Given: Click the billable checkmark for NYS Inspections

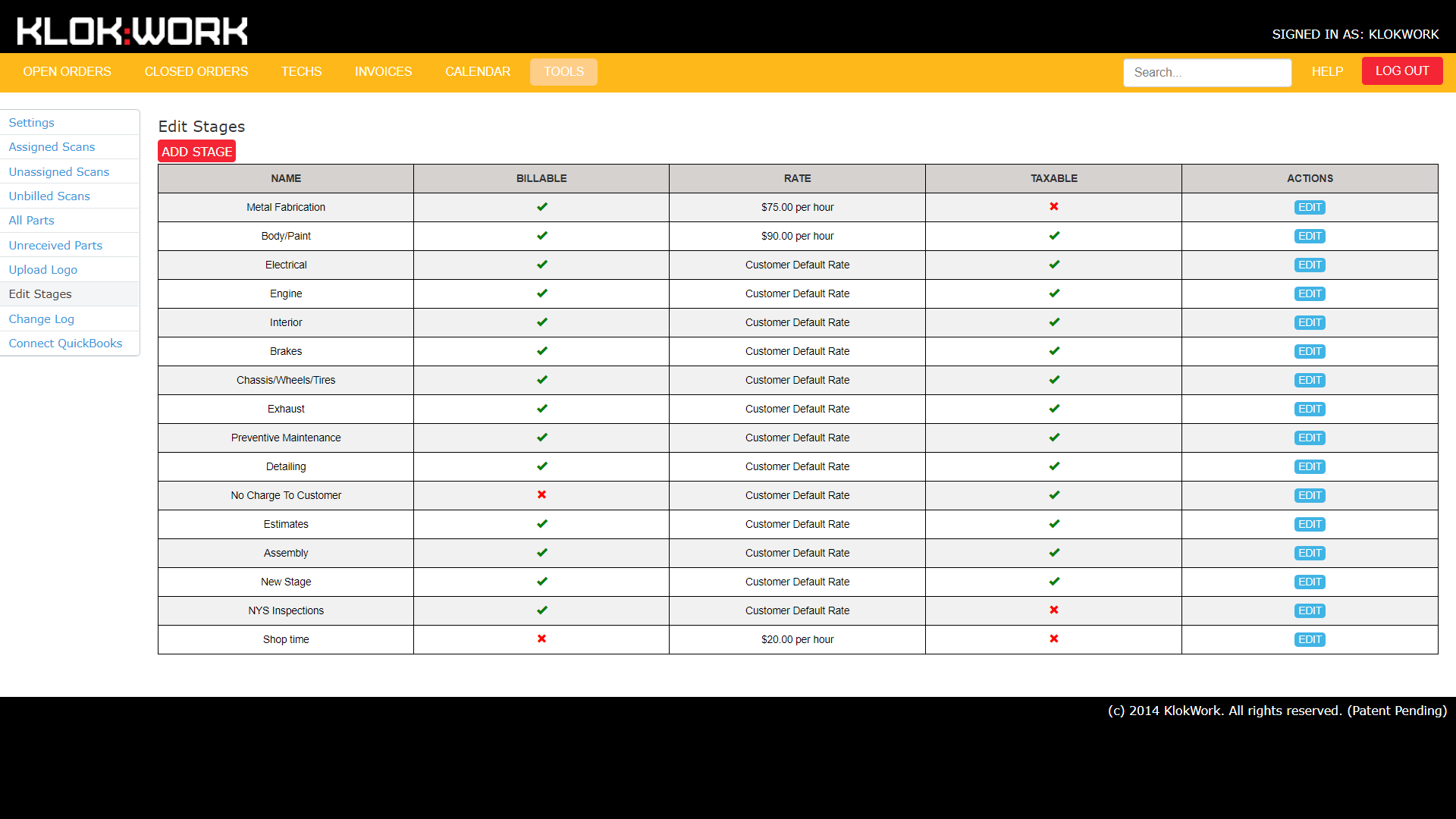Looking at the screenshot, I should (x=541, y=610).
